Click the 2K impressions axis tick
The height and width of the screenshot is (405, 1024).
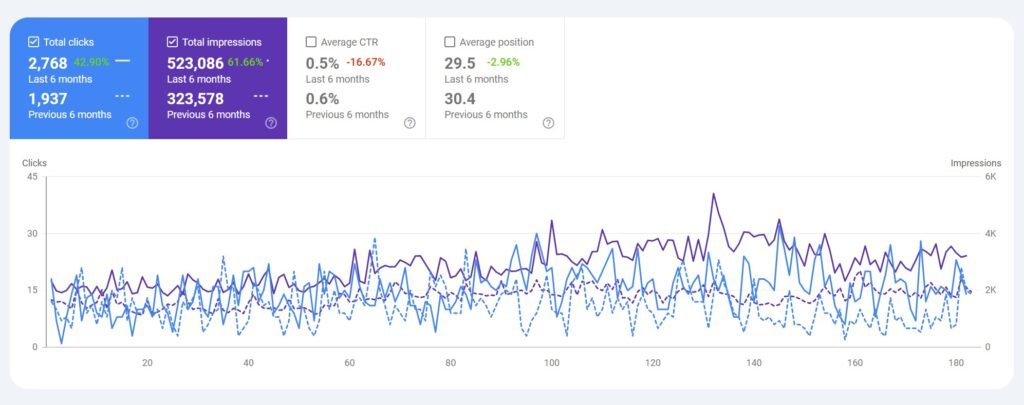coord(990,290)
